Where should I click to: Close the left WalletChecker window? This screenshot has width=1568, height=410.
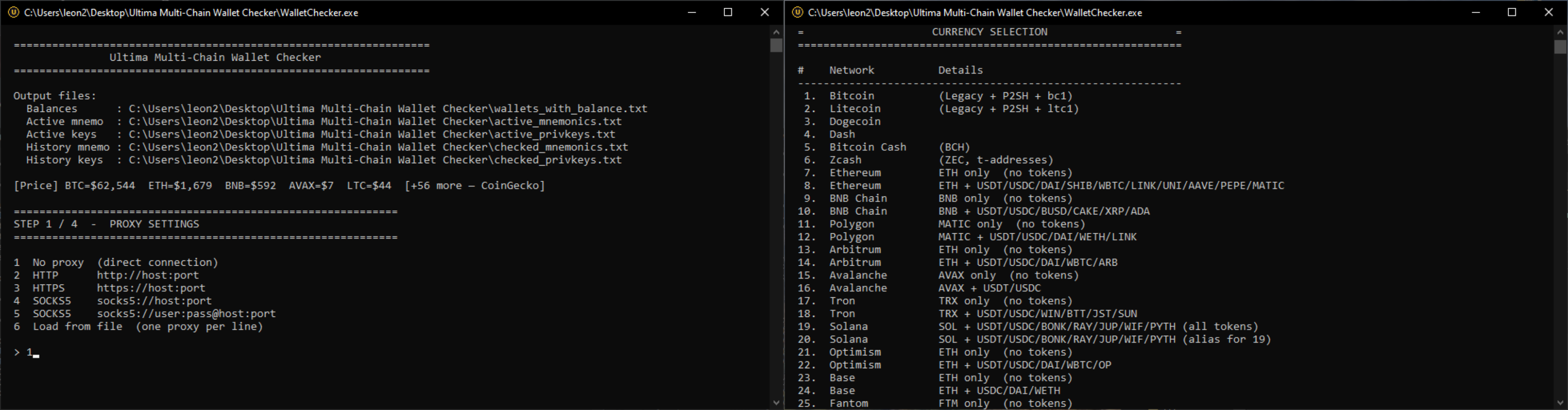coord(765,12)
